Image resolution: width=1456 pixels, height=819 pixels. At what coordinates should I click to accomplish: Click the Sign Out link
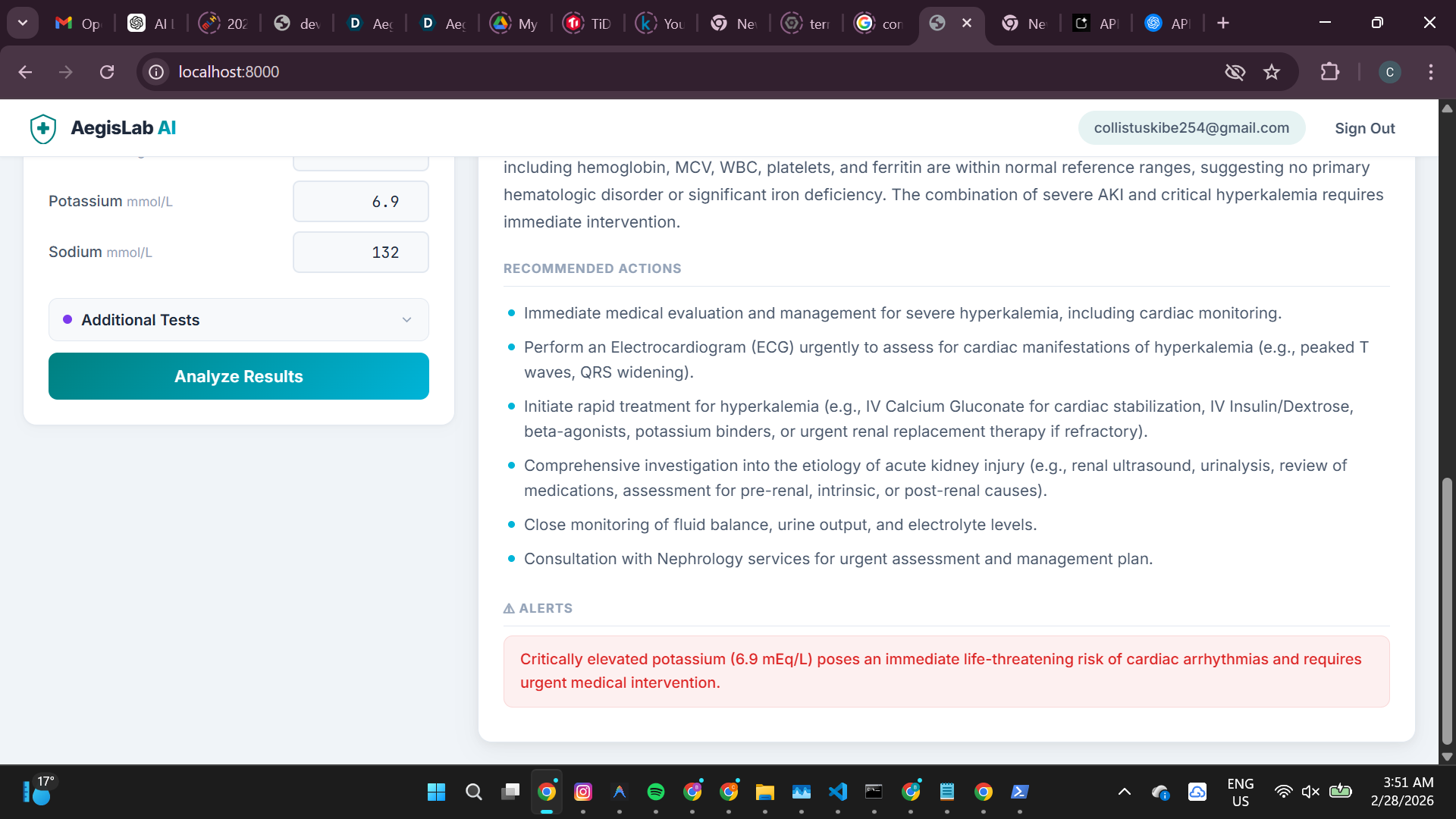pos(1364,128)
